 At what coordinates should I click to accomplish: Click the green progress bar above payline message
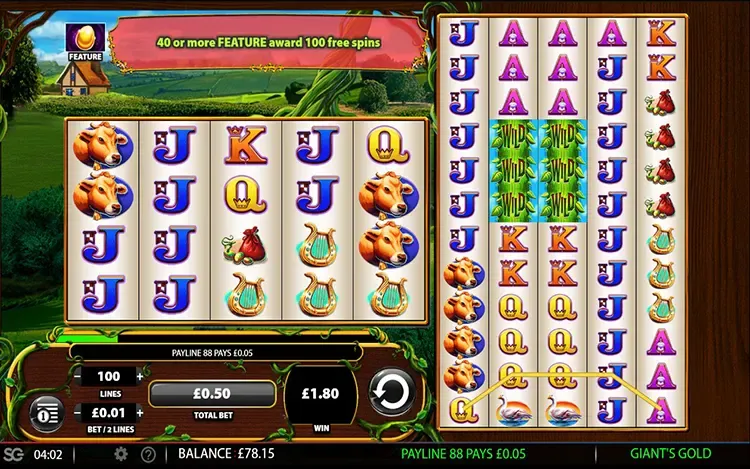(87, 338)
